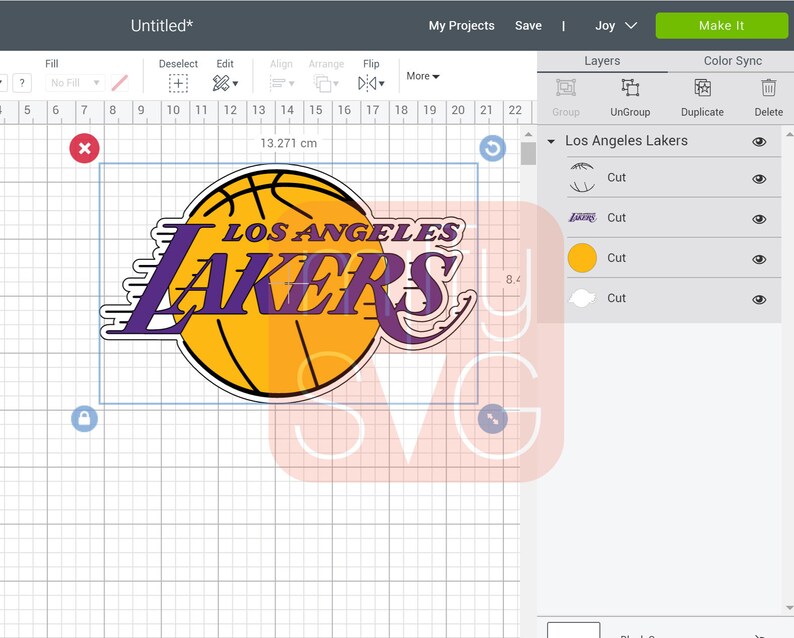This screenshot has width=794, height=638.
Task: Hide the purple Lakers text Cut layer
Action: [x=759, y=219]
